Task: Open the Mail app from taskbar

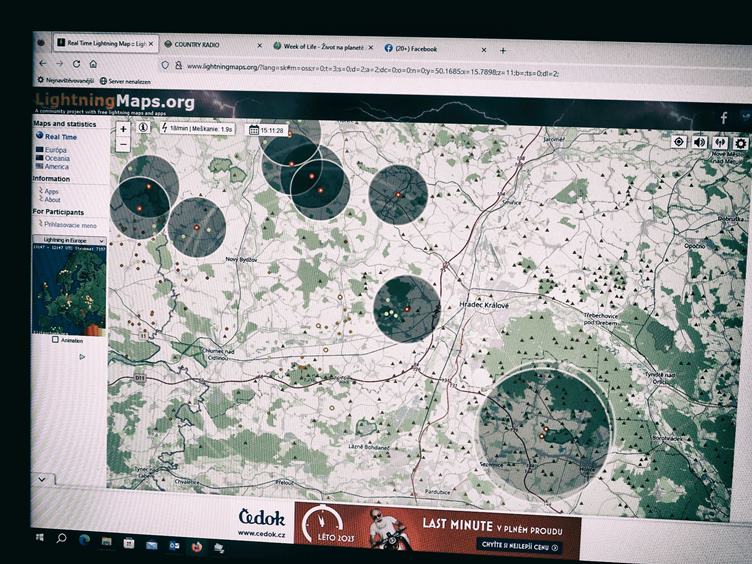Action: [152, 544]
